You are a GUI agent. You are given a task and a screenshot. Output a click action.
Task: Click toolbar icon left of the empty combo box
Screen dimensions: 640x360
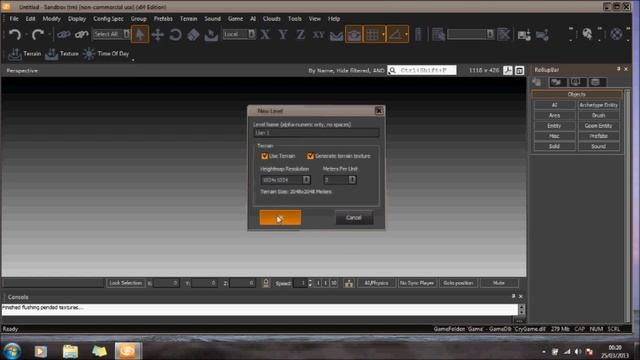tap(438, 35)
